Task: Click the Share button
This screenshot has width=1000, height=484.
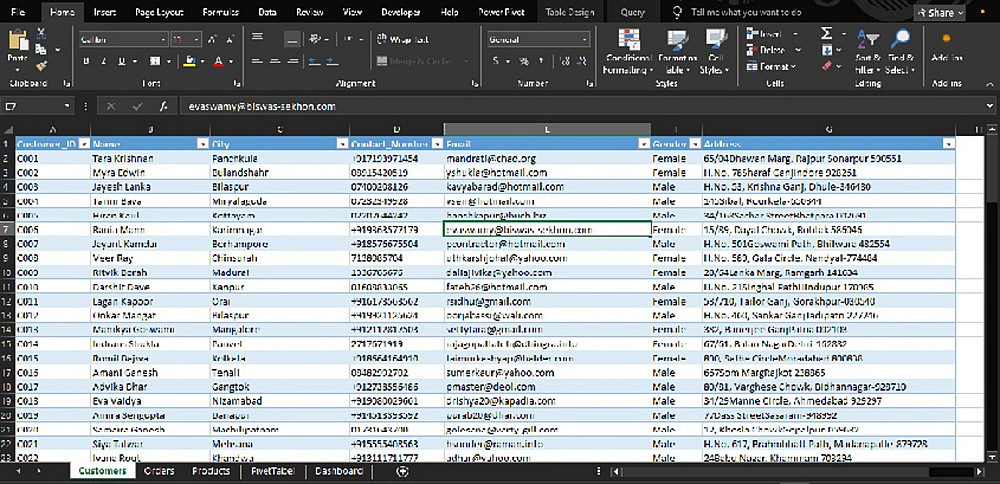Action: [x=940, y=13]
